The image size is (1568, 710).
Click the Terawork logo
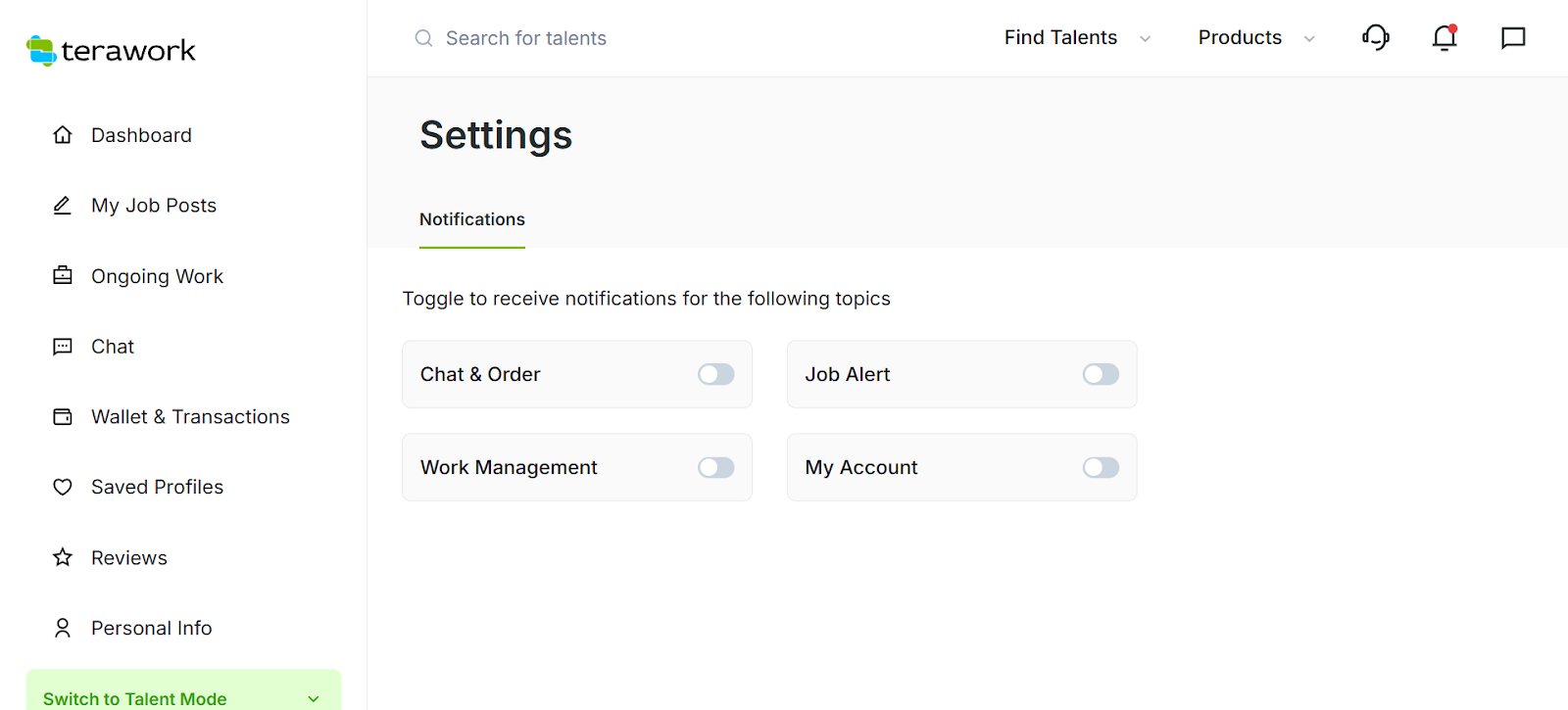[x=111, y=51]
